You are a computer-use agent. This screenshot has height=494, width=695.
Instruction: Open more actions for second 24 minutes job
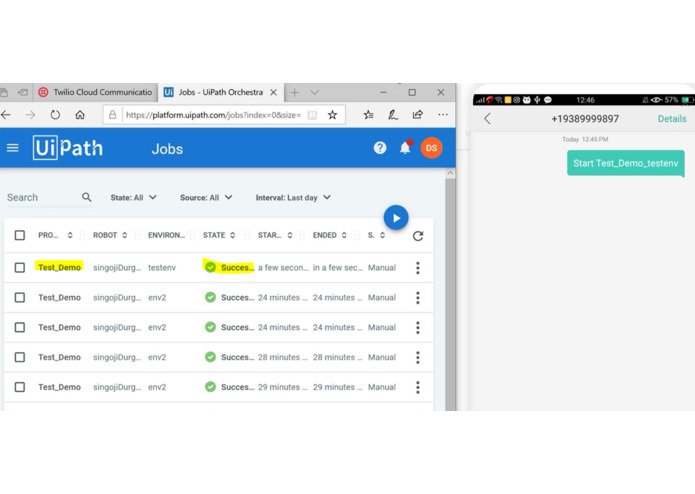[418, 327]
